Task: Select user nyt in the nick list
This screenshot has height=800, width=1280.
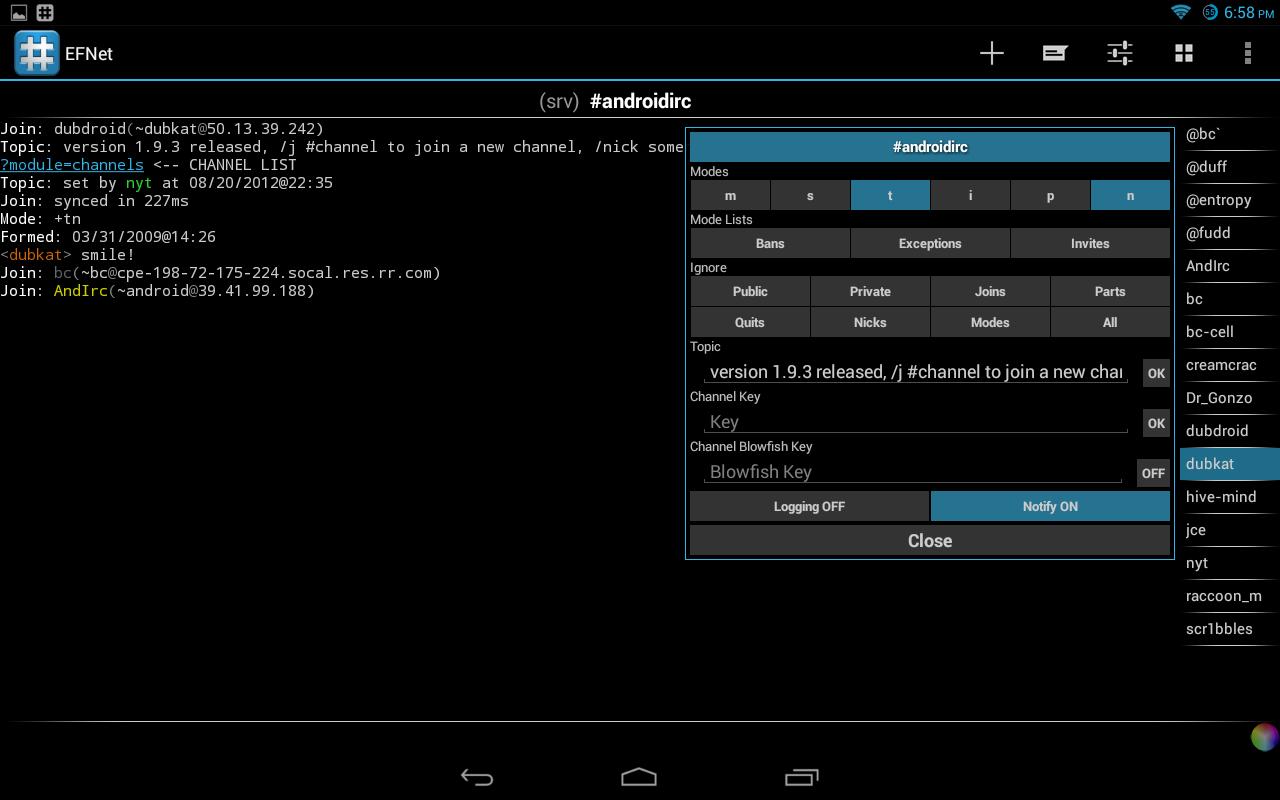Action: (x=1229, y=563)
